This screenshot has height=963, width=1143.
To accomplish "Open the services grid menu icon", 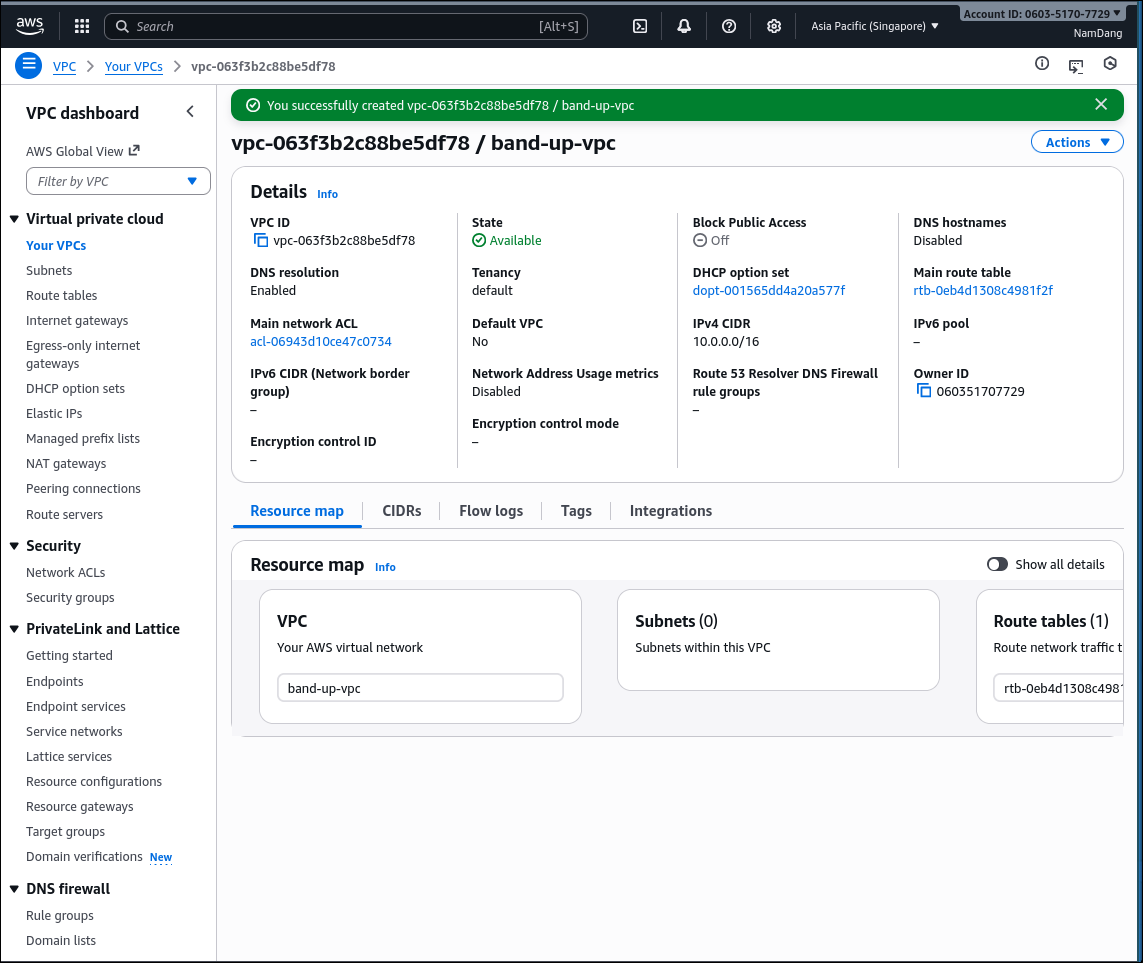I will (82, 27).
